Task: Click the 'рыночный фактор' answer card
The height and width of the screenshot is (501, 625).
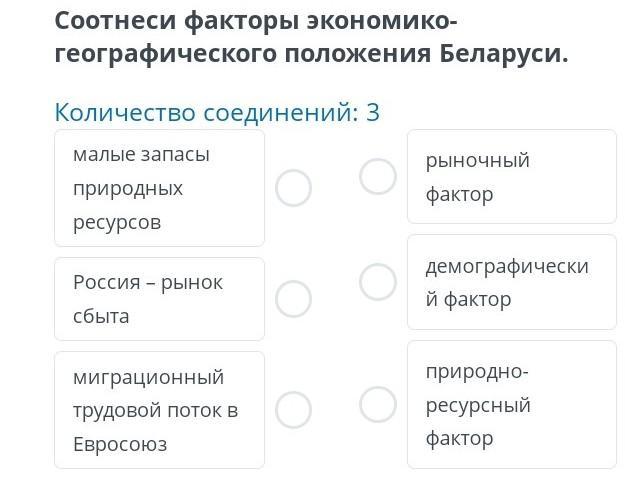Action: 512,176
